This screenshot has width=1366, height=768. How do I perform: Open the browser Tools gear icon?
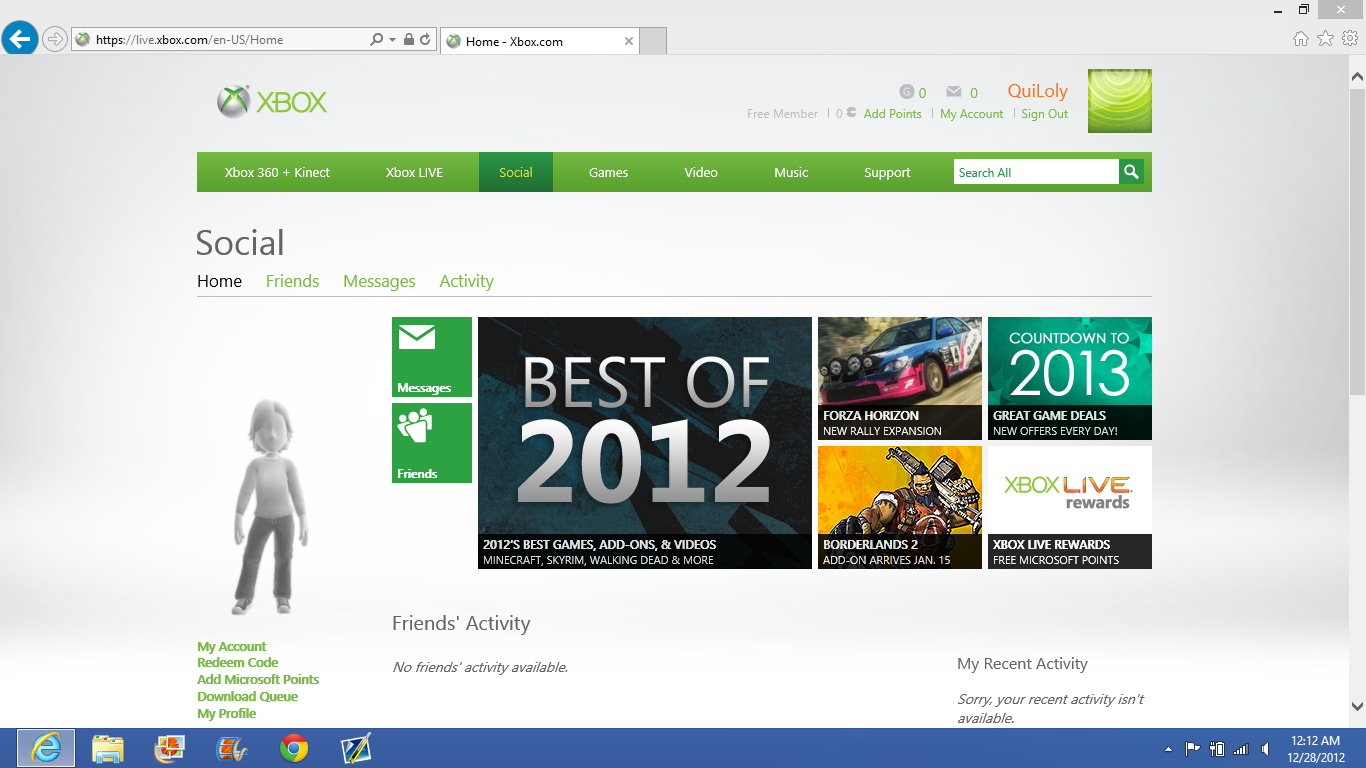pos(1350,39)
